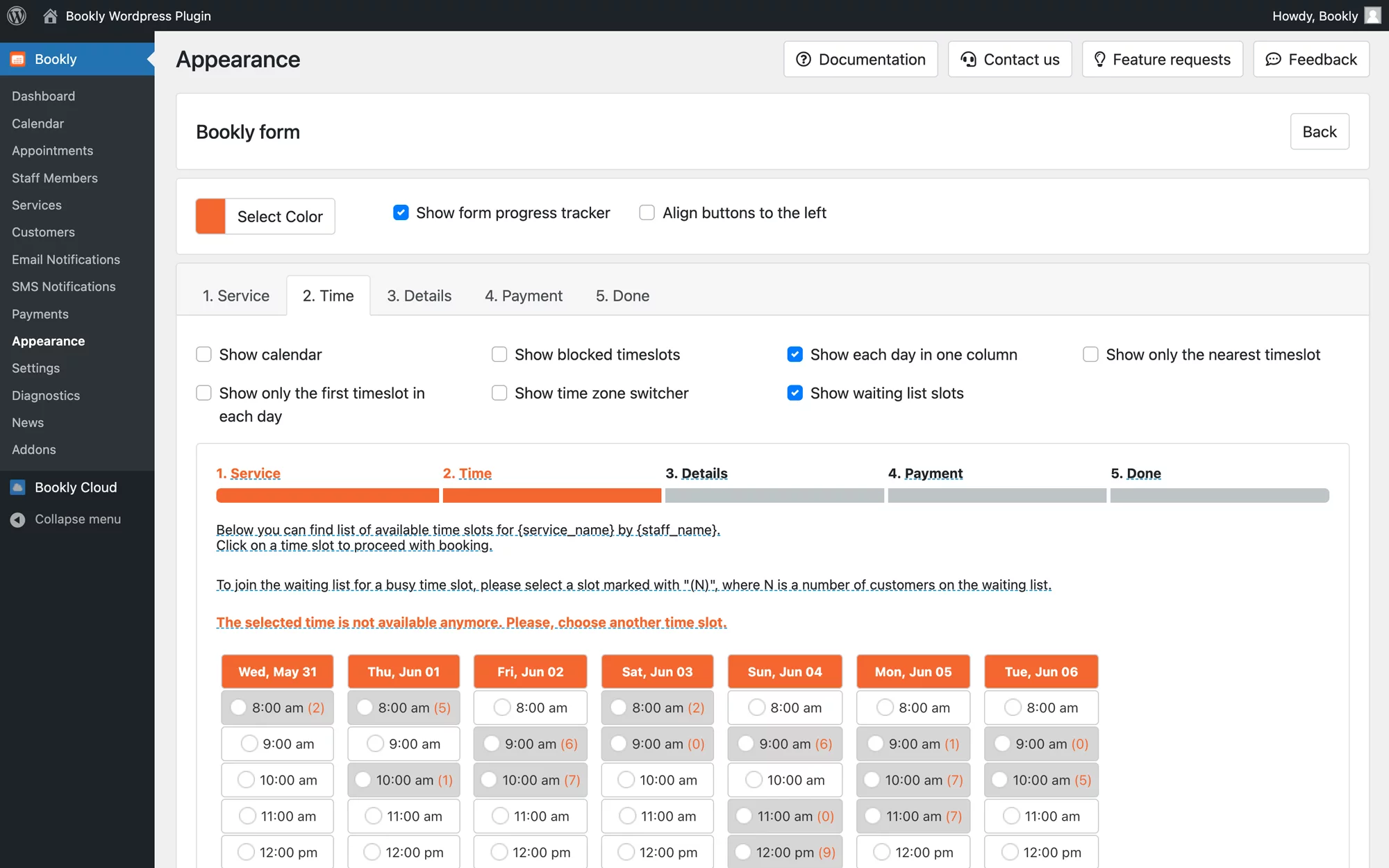The width and height of the screenshot is (1389, 868).
Task: Go back with the Back button
Action: [x=1320, y=131]
